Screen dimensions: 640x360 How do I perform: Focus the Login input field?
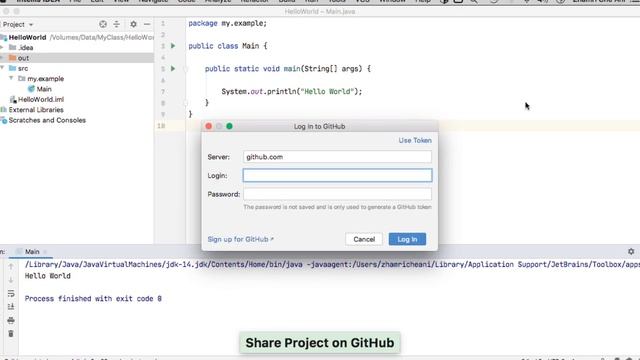[x=337, y=176]
